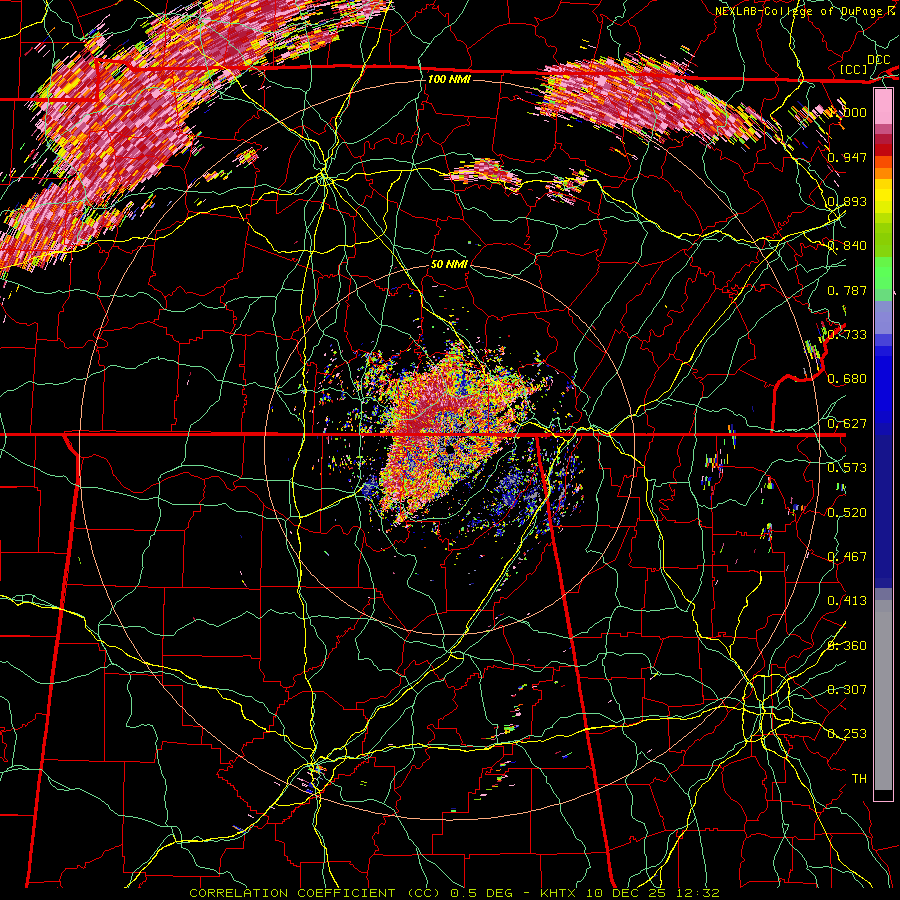Pick the 0.573 color scale value
This screenshot has width=900, height=900.
(847, 468)
